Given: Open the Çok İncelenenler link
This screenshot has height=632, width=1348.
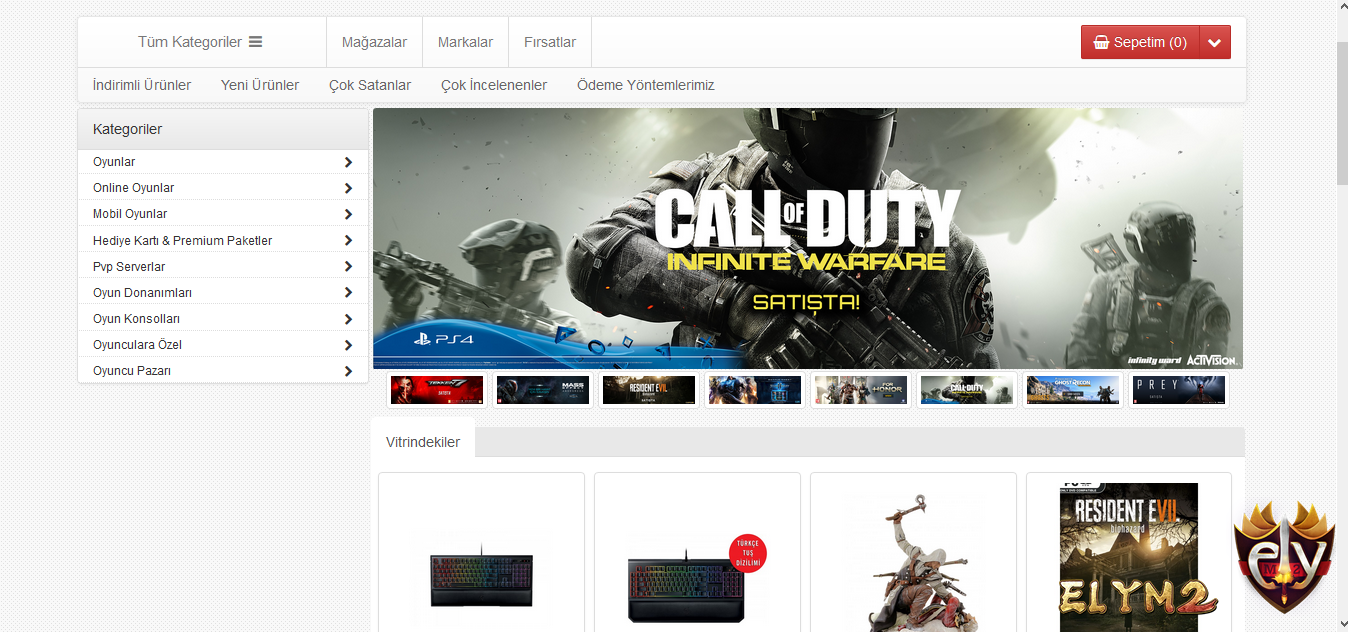Looking at the screenshot, I should pos(494,85).
